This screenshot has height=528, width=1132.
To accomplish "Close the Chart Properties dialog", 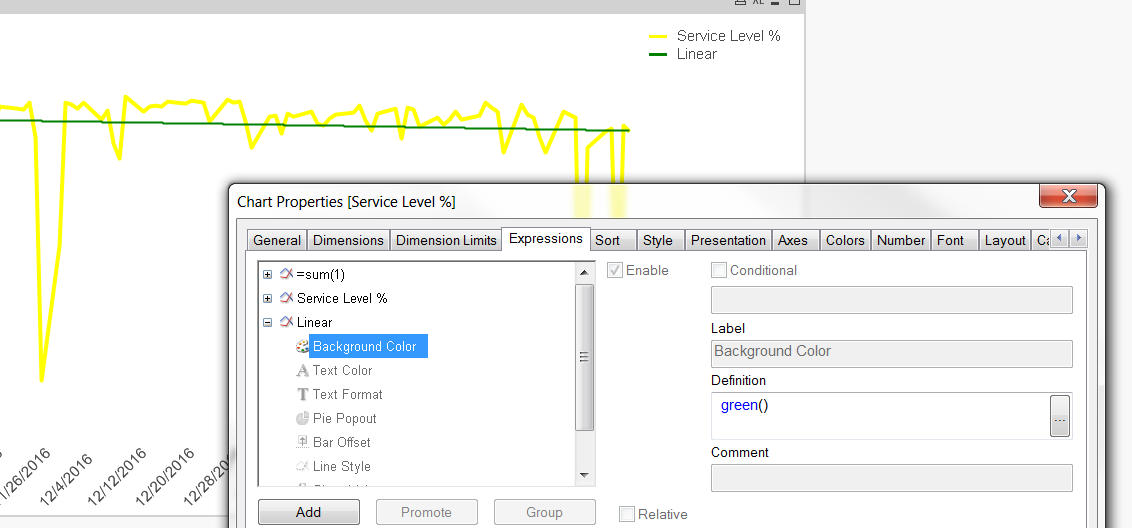I will click(x=1068, y=196).
